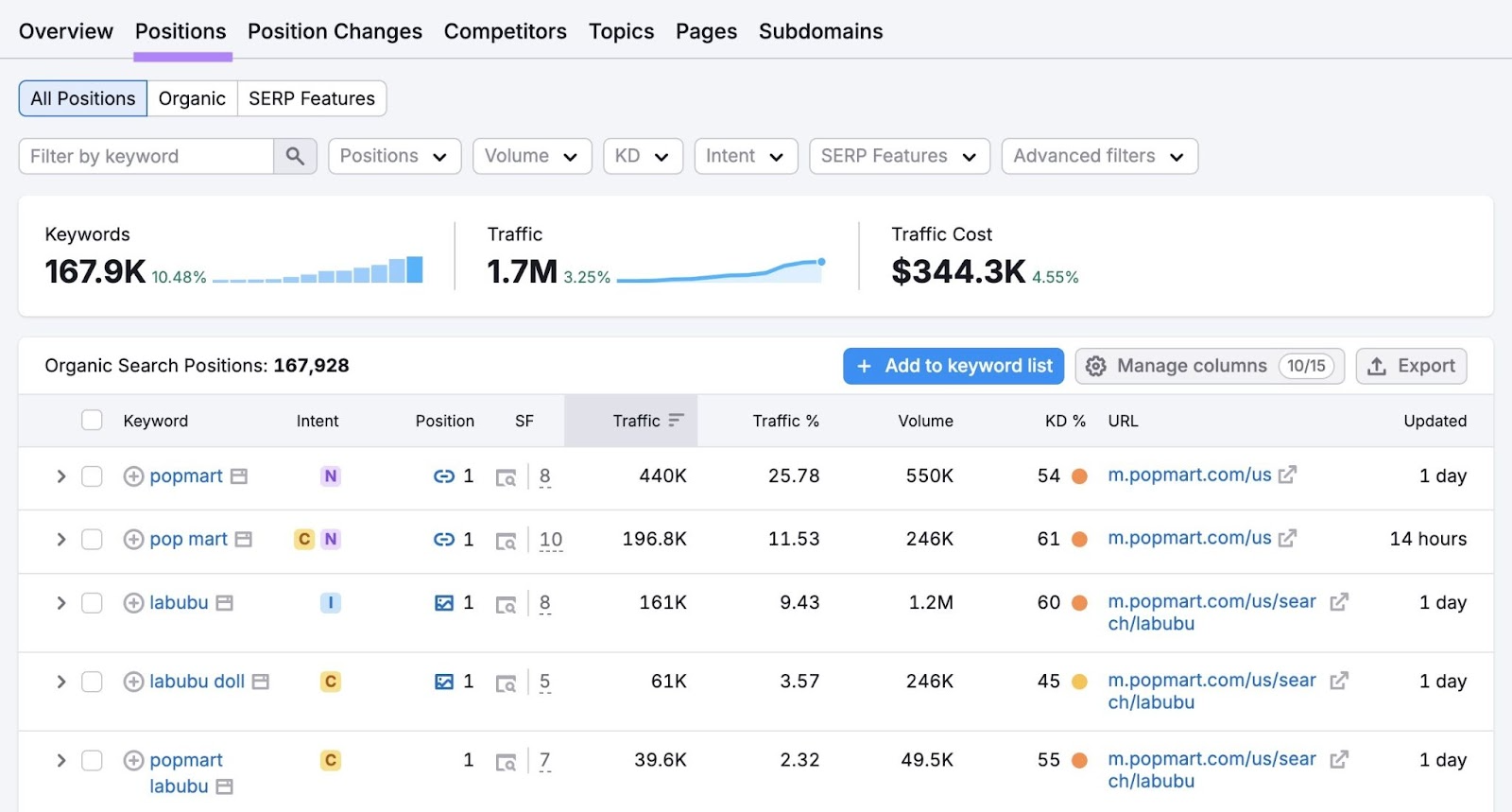This screenshot has width=1512, height=812.
Task: Click the sitelinks icon in pop mart row
Action: point(443,540)
